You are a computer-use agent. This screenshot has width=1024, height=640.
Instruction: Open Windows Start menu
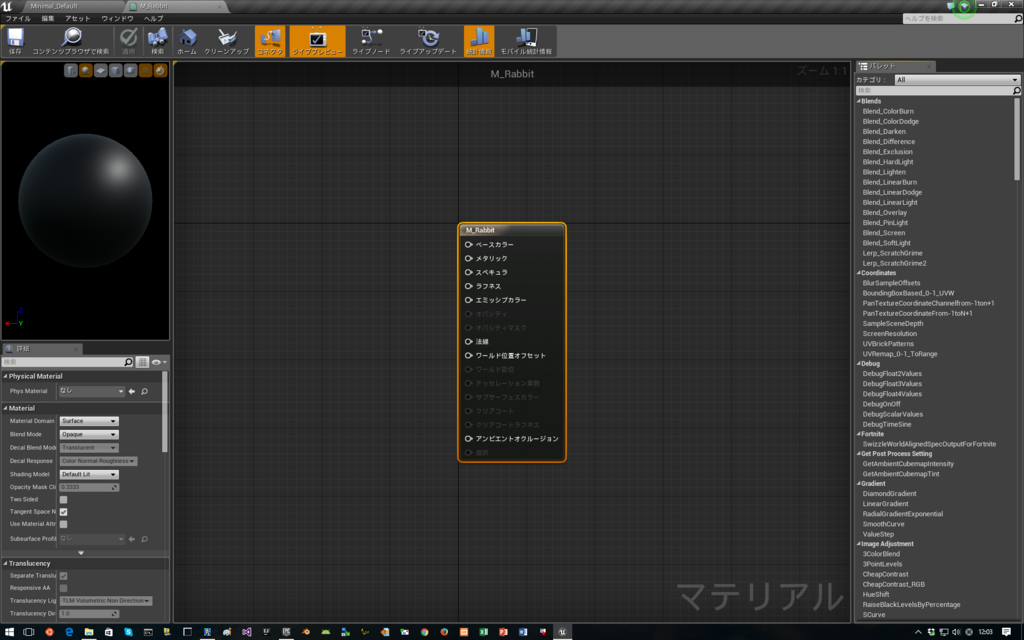coord(9,632)
